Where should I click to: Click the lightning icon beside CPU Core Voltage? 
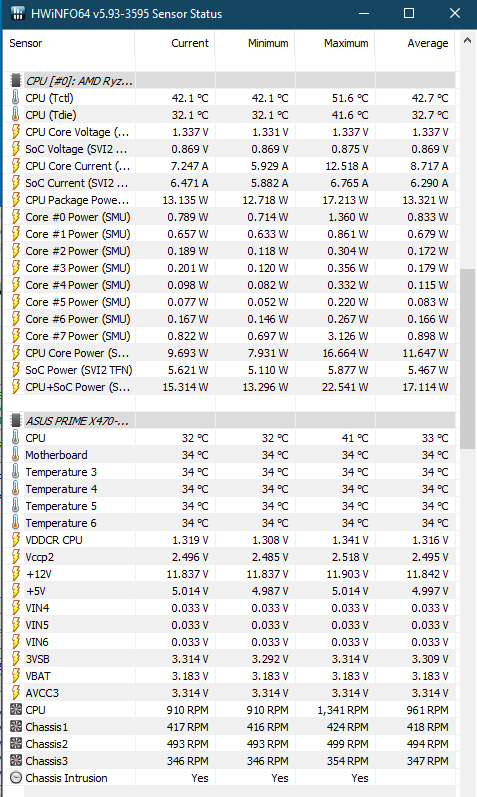(x=16, y=132)
